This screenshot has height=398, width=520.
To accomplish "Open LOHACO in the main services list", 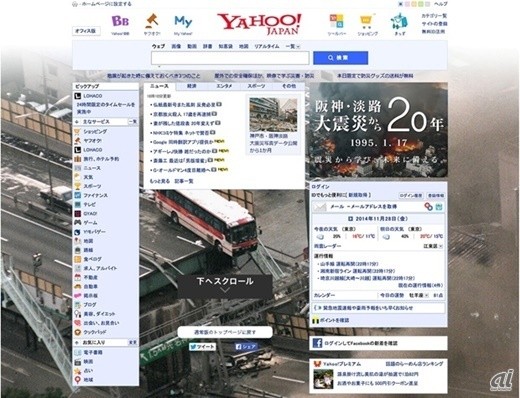I will click(x=93, y=150).
